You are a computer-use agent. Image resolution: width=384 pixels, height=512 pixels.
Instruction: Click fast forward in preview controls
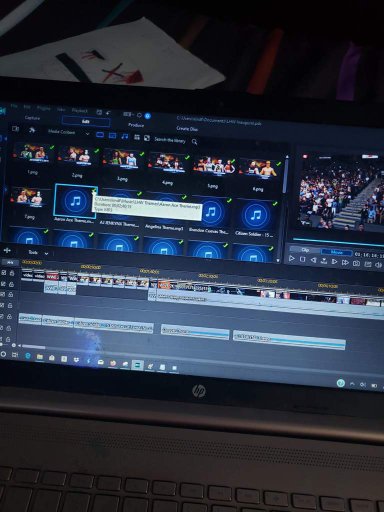pos(345,263)
